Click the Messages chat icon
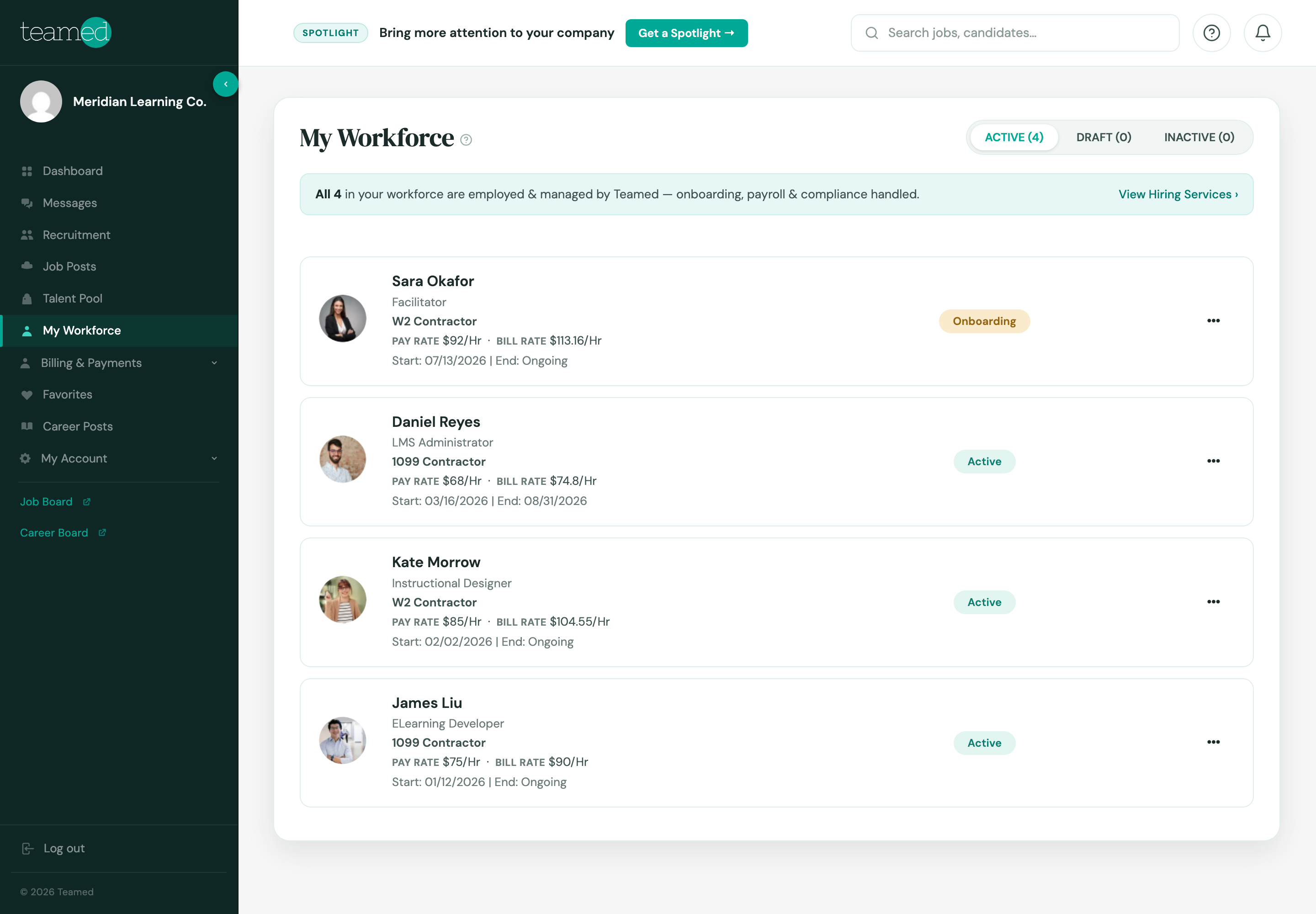The height and width of the screenshot is (914, 1316). point(27,203)
